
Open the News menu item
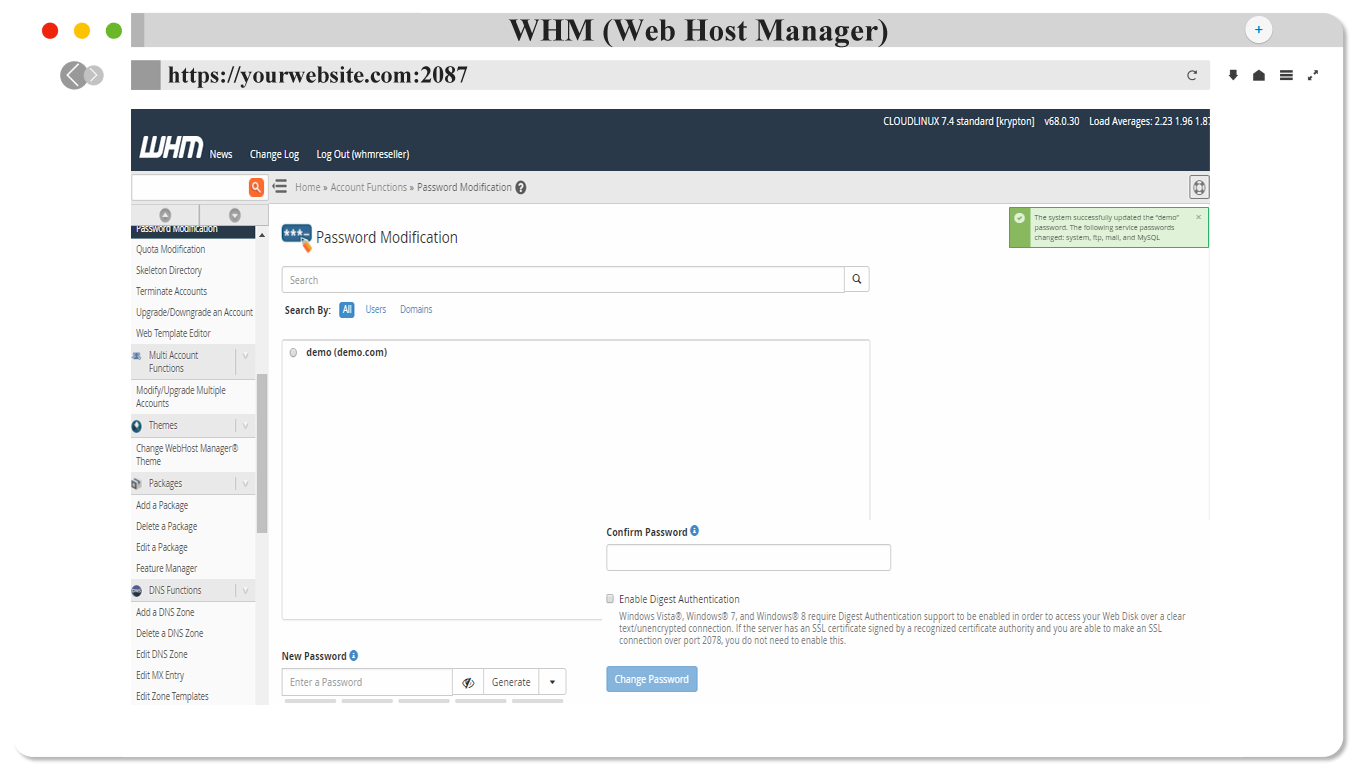(x=221, y=154)
